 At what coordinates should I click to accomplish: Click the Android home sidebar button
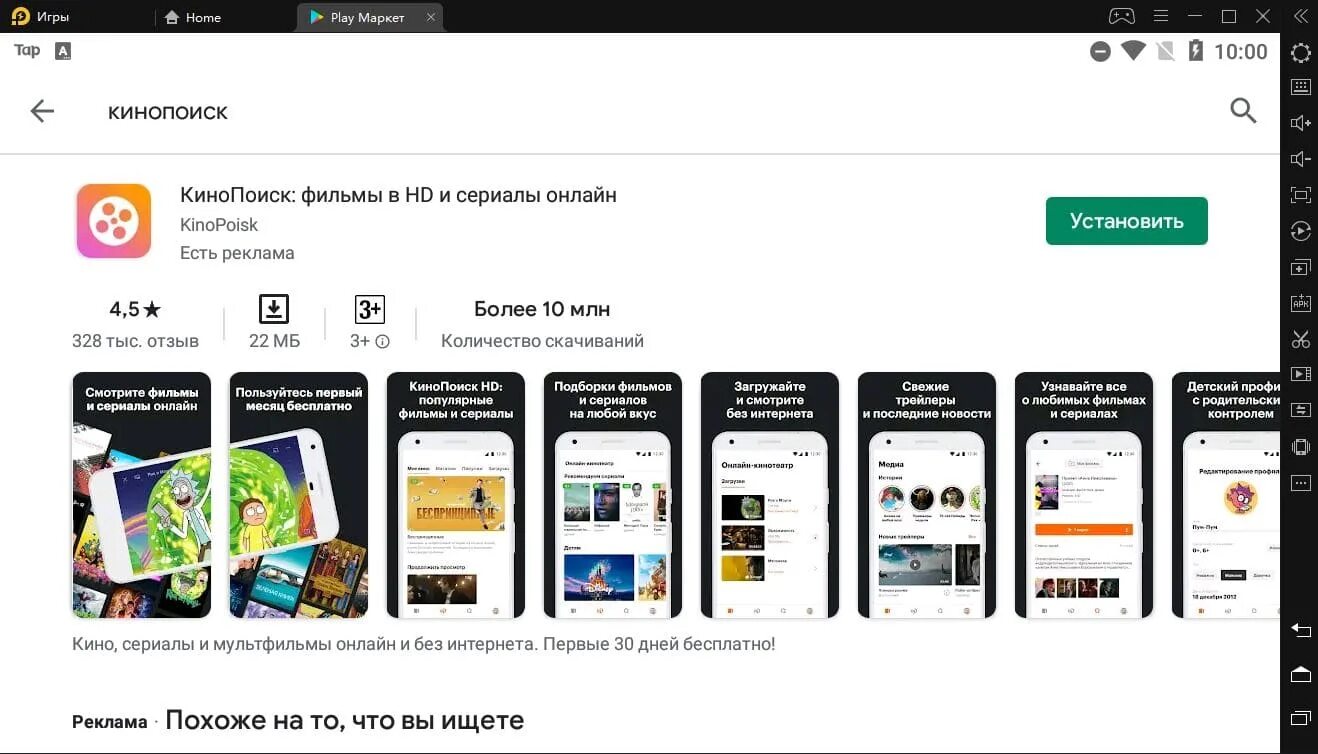click(1300, 674)
